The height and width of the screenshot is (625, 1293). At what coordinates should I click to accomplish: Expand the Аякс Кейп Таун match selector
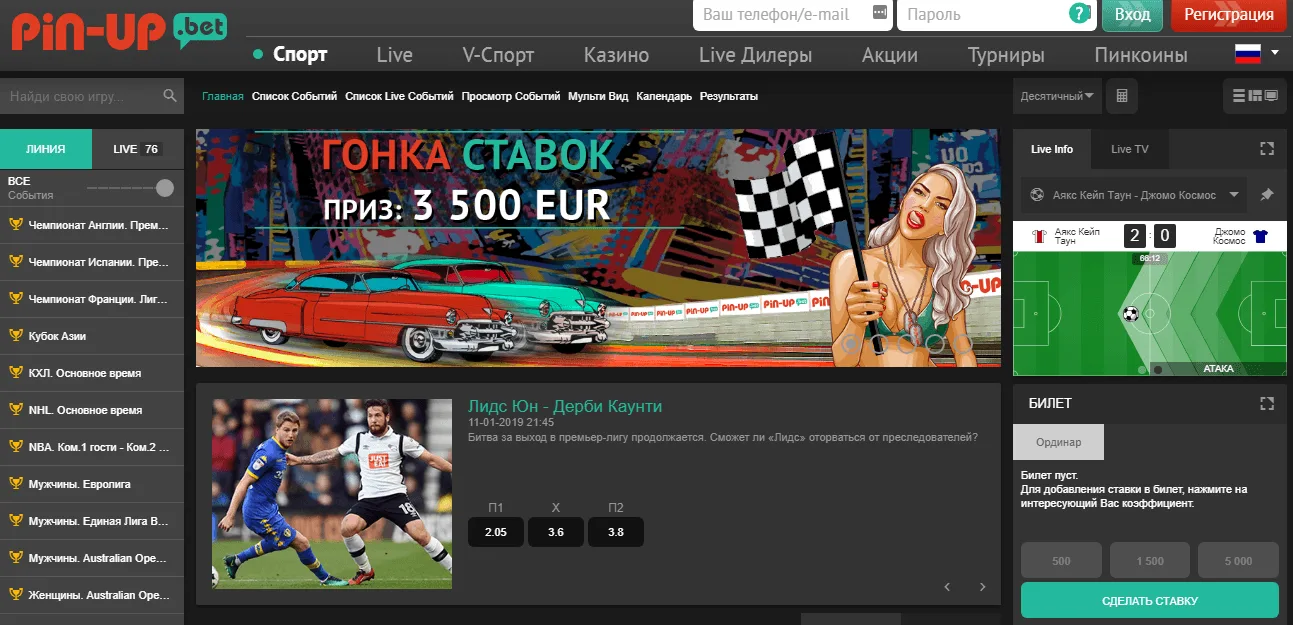1234,194
